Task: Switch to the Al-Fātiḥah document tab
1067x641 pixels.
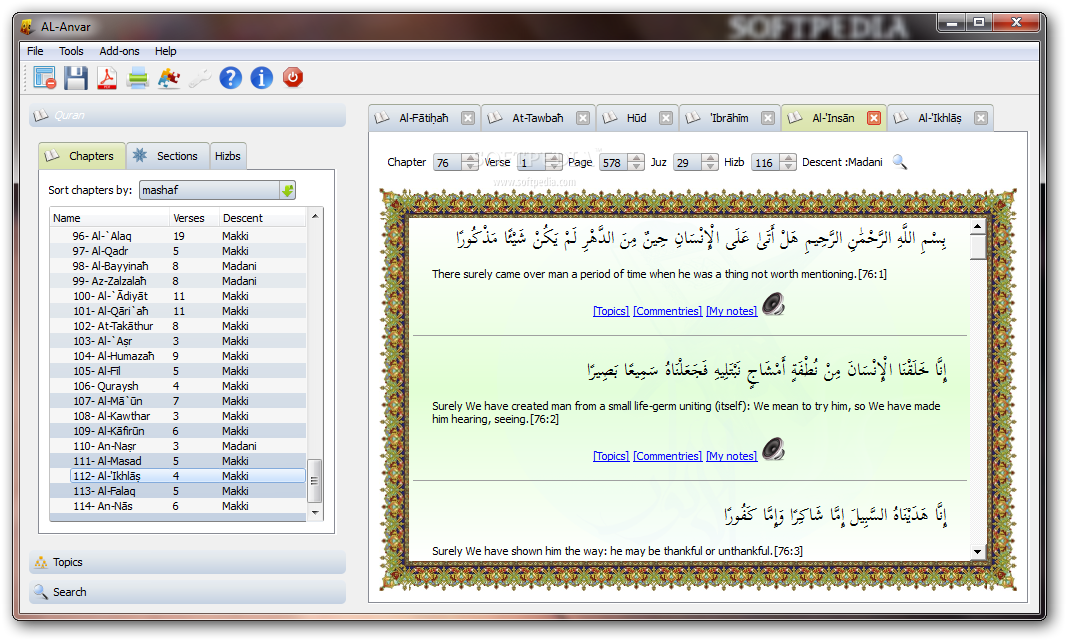Action: (423, 118)
